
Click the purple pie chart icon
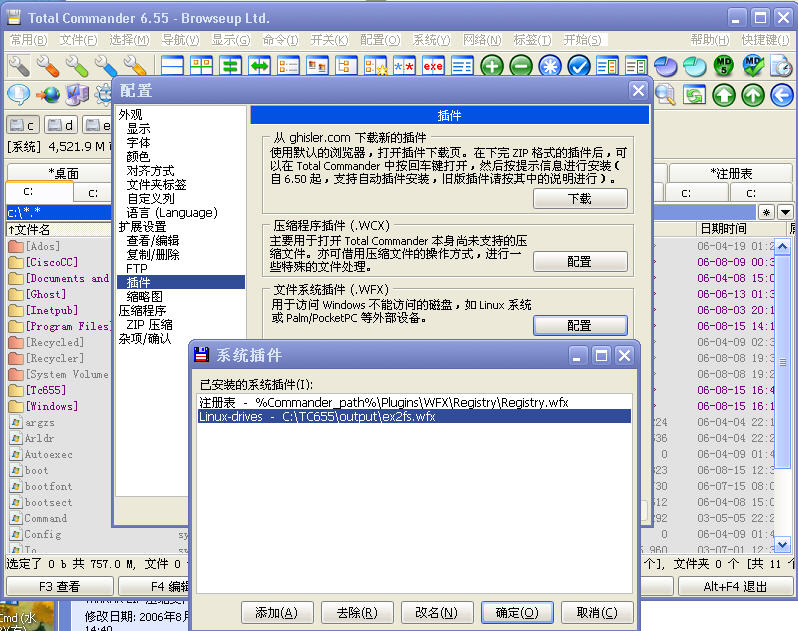pos(666,66)
